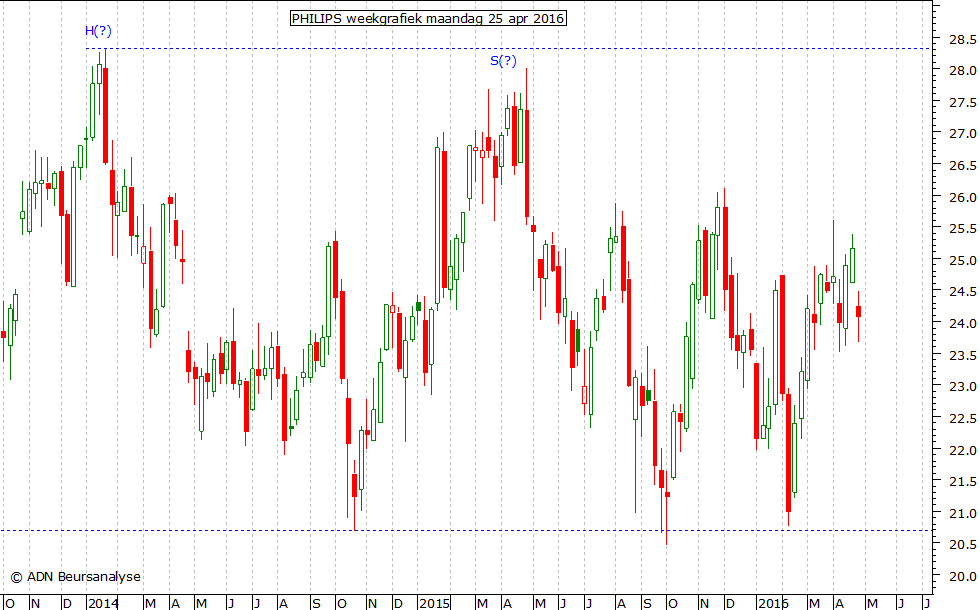Select the 24.0 price axis label
This screenshot has width=980, height=610.
pyautogui.click(x=962, y=324)
